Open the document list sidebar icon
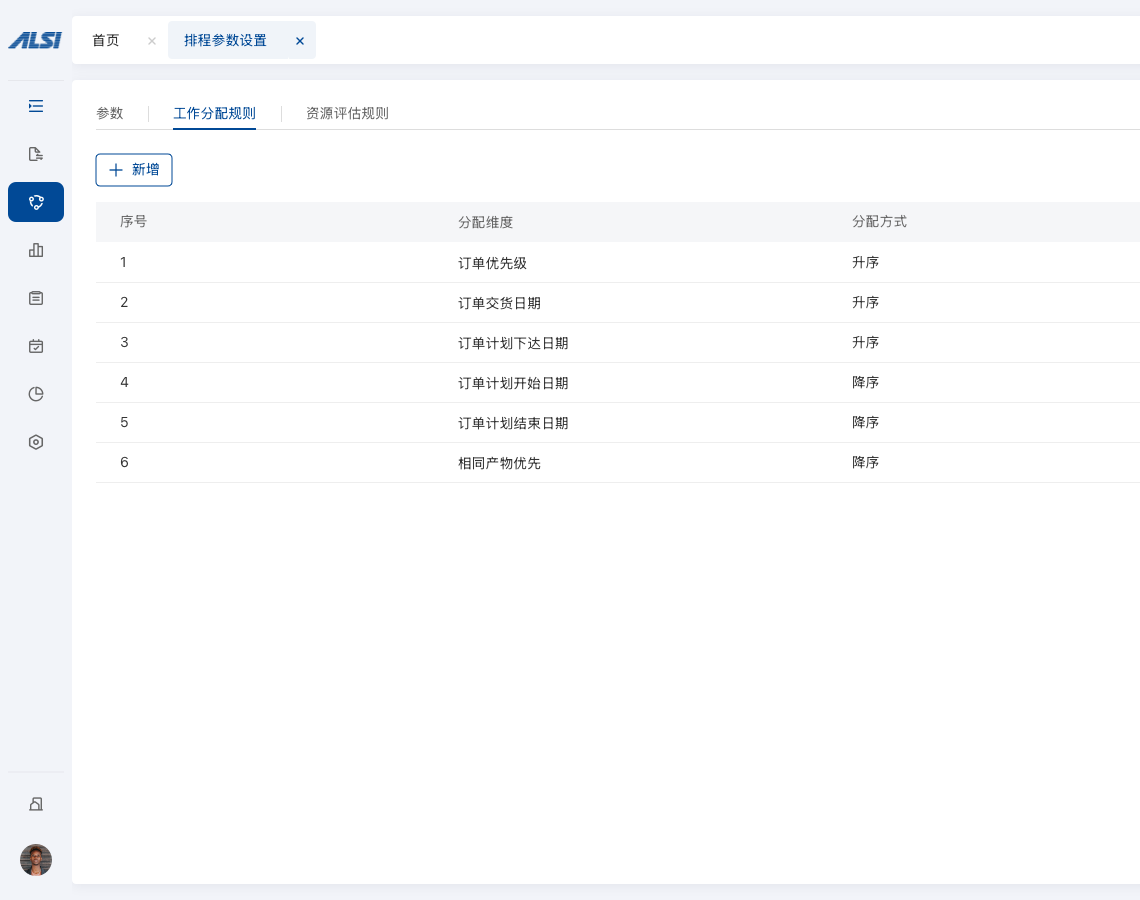Viewport: 1140px width, 900px height. point(36,154)
